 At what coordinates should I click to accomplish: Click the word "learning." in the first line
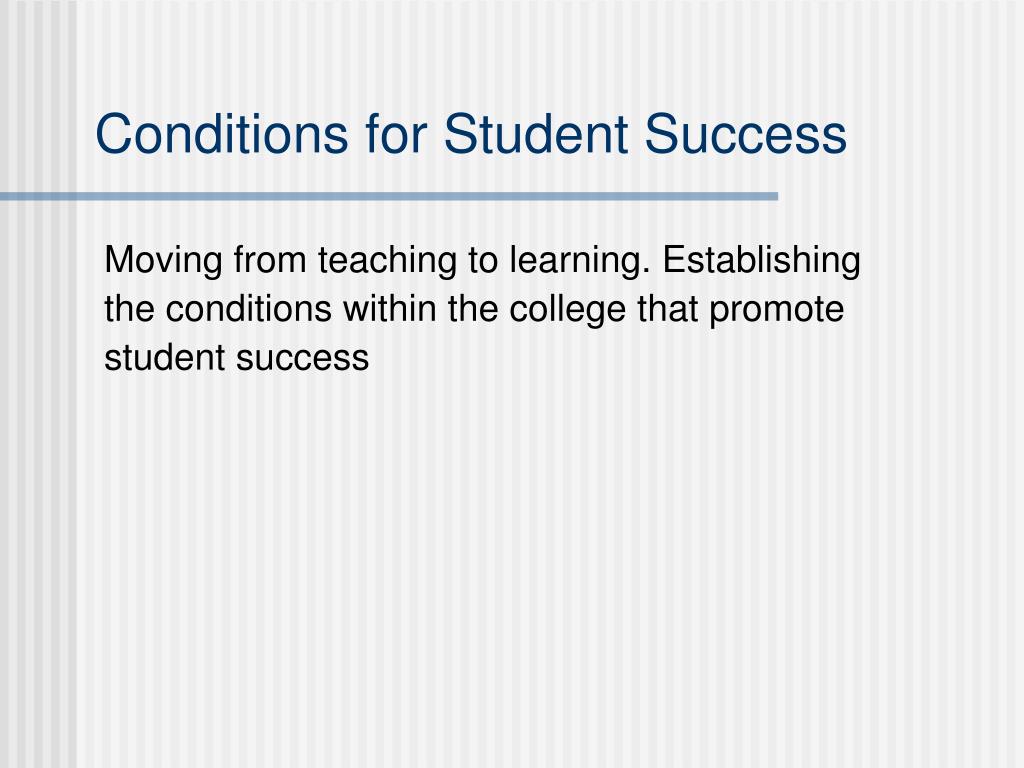click(x=580, y=261)
